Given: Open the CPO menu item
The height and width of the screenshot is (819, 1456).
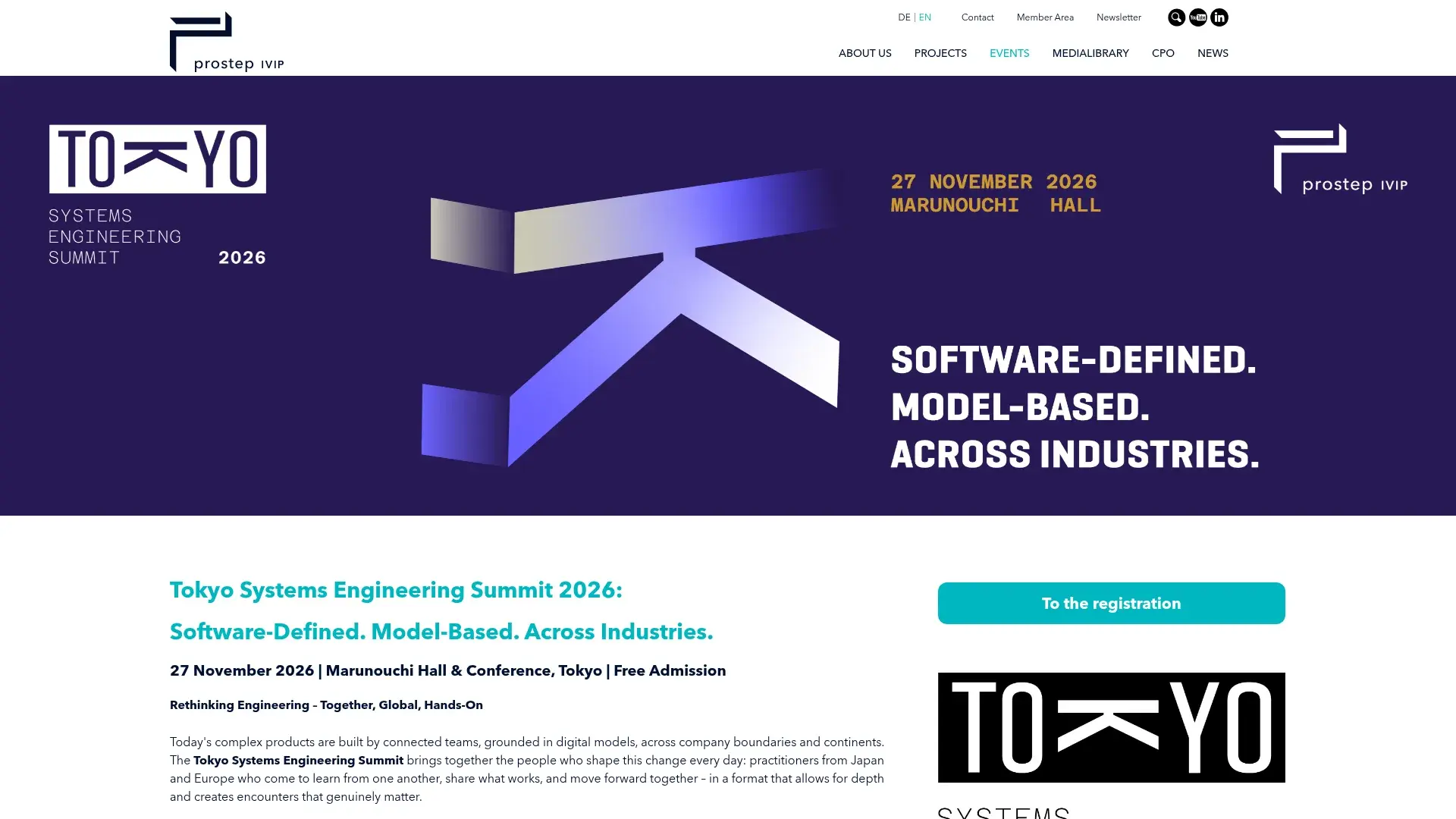Looking at the screenshot, I should tap(1163, 53).
